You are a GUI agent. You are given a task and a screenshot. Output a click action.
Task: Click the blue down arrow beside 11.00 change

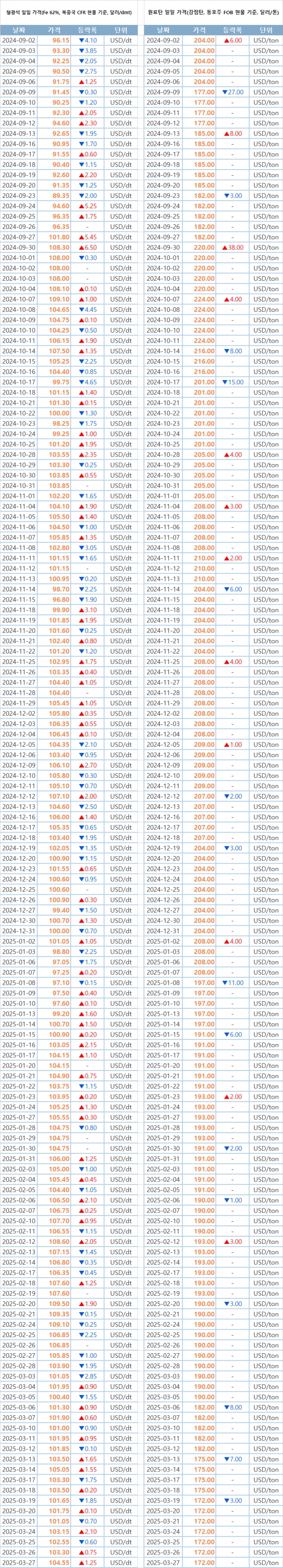click(225, 983)
